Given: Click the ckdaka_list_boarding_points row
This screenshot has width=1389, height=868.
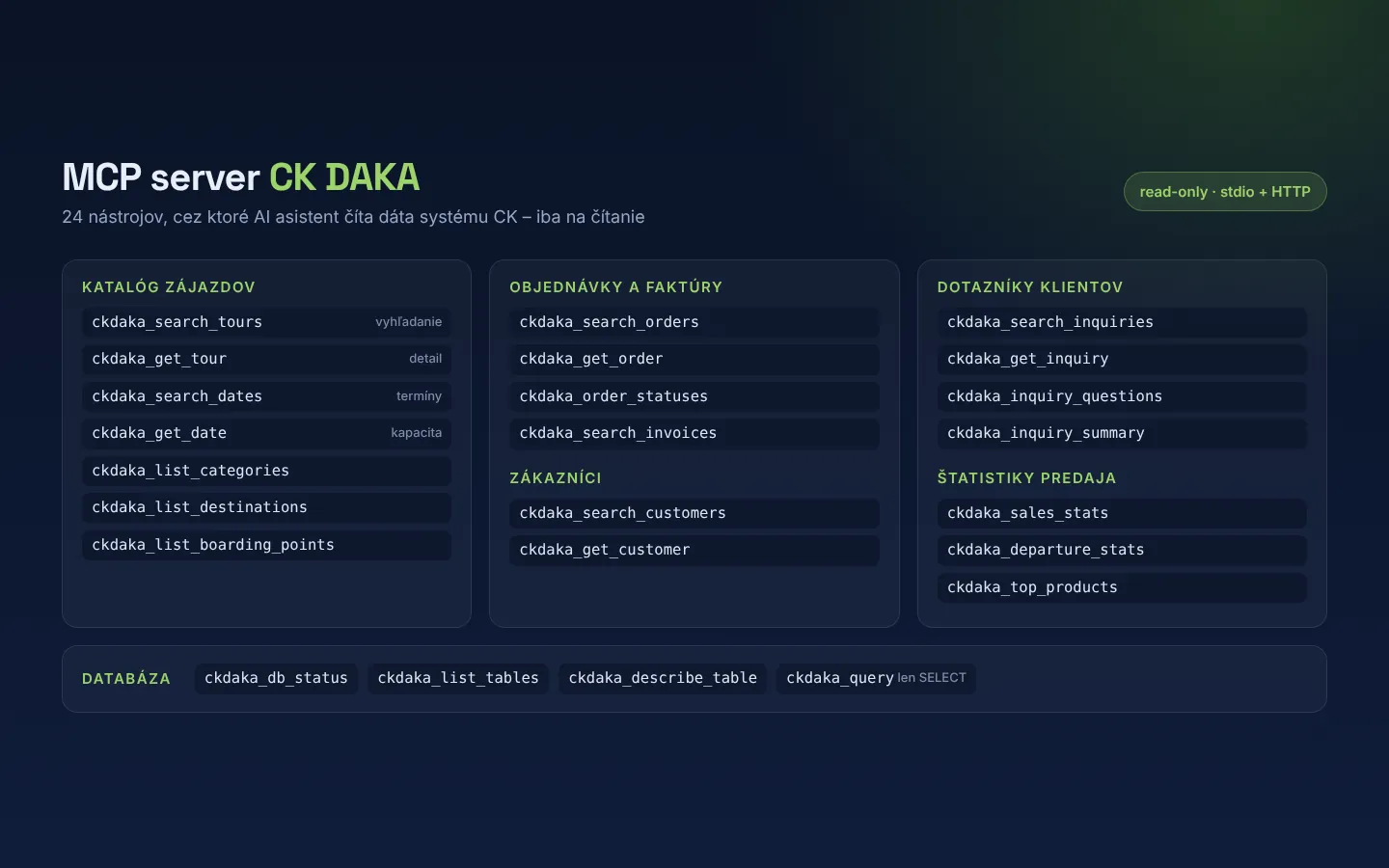Looking at the screenshot, I should click(266, 545).
